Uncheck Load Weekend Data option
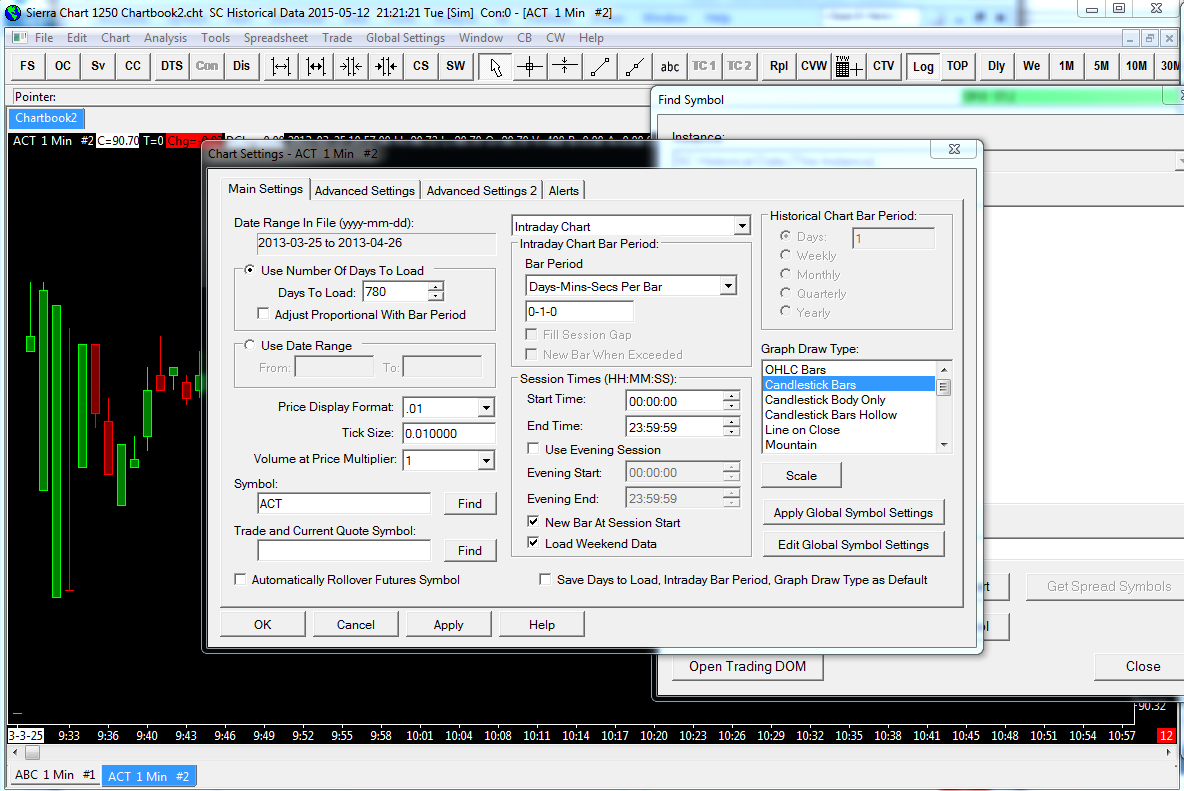 (535, 544)
